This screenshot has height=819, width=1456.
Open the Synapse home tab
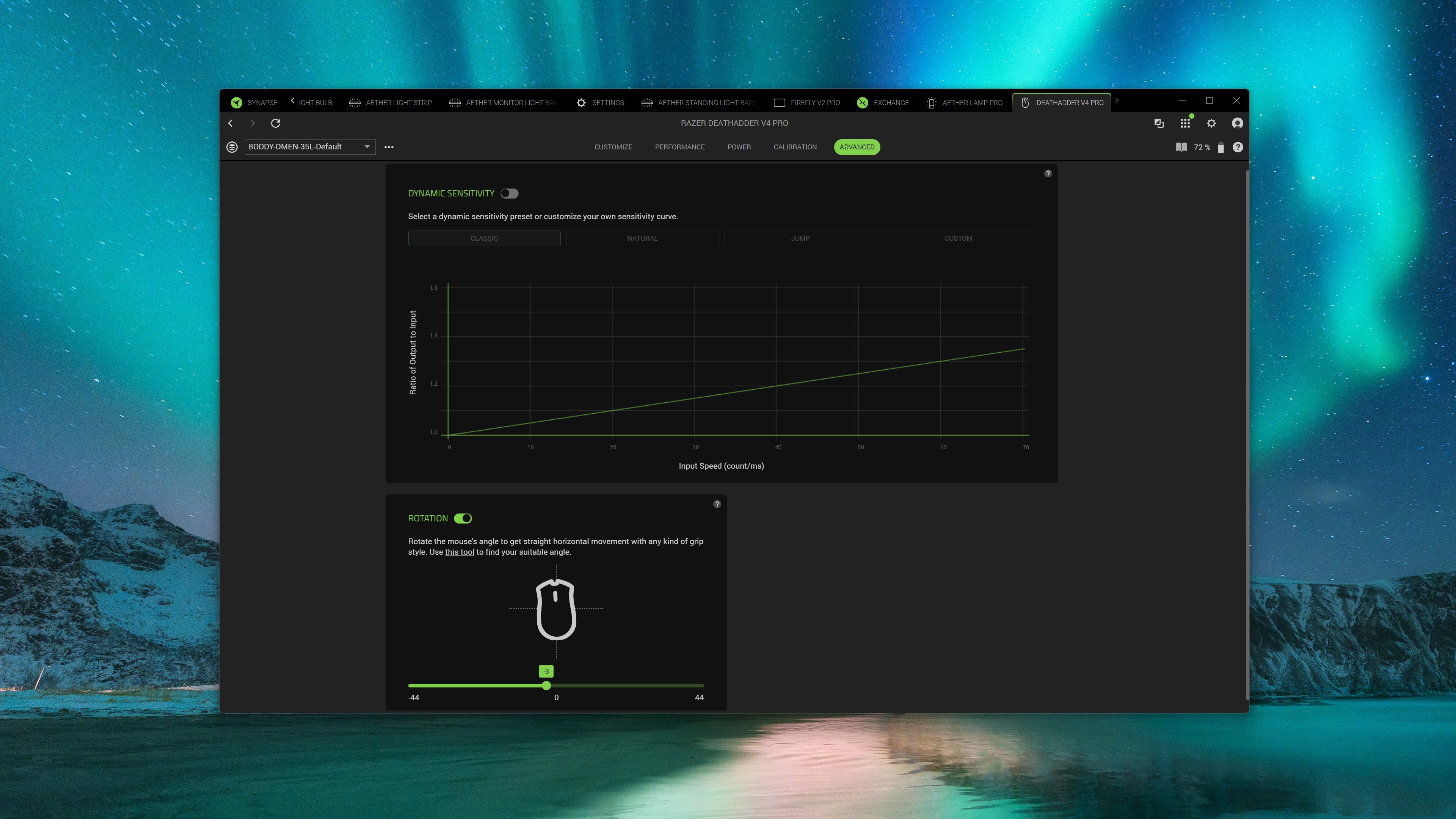pos(254,102)
